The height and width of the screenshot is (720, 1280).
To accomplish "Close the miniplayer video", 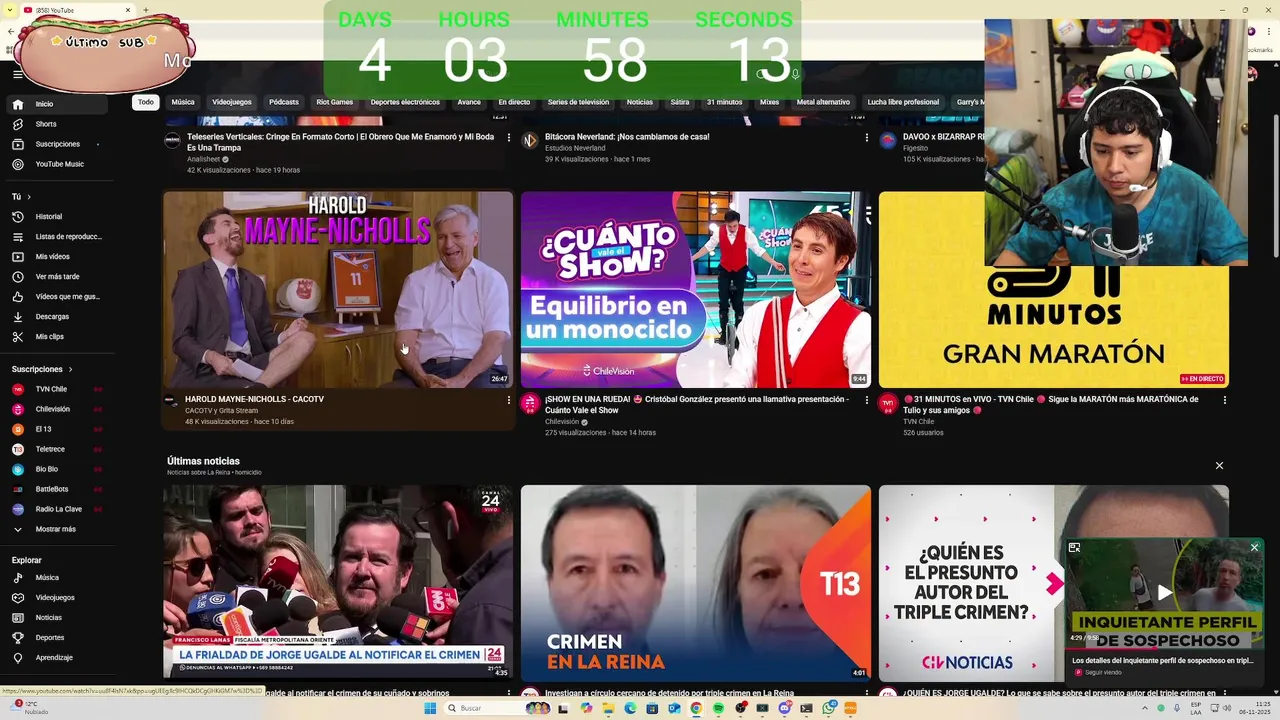I will (x=1254, y=548).
